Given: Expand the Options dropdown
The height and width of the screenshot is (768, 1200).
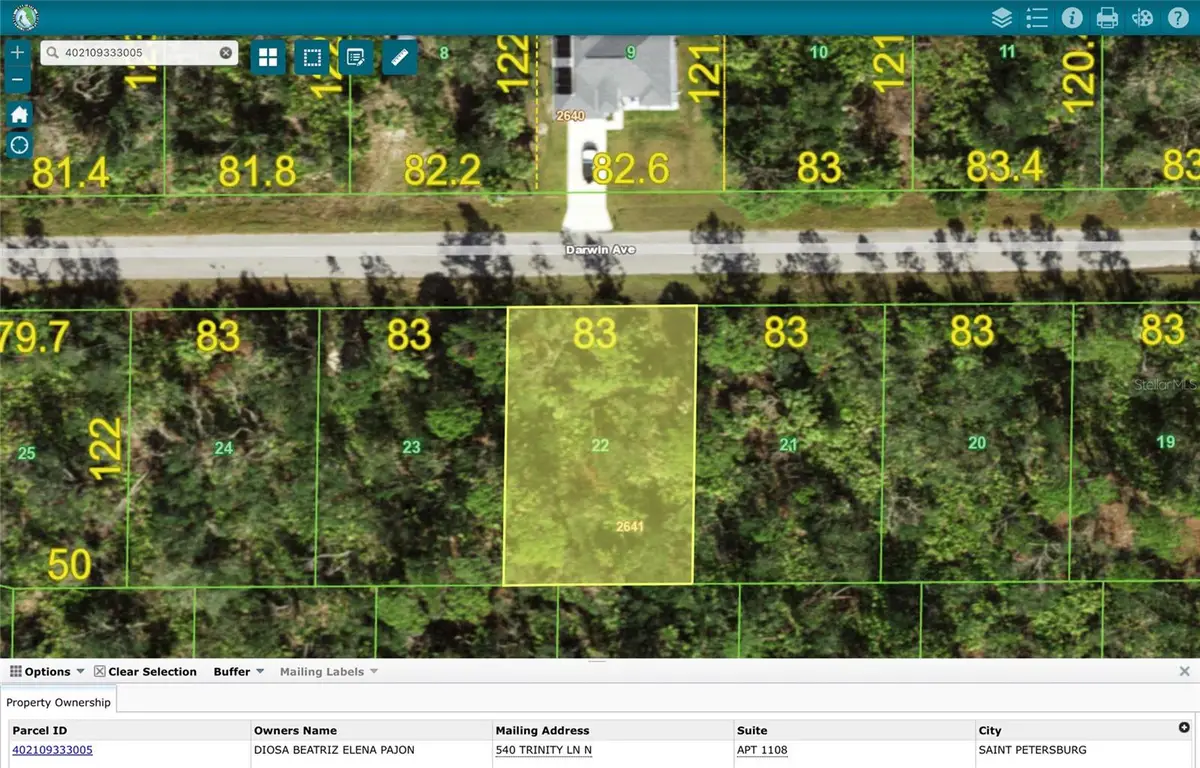Looking at the screenshot, I should [47, 671].
